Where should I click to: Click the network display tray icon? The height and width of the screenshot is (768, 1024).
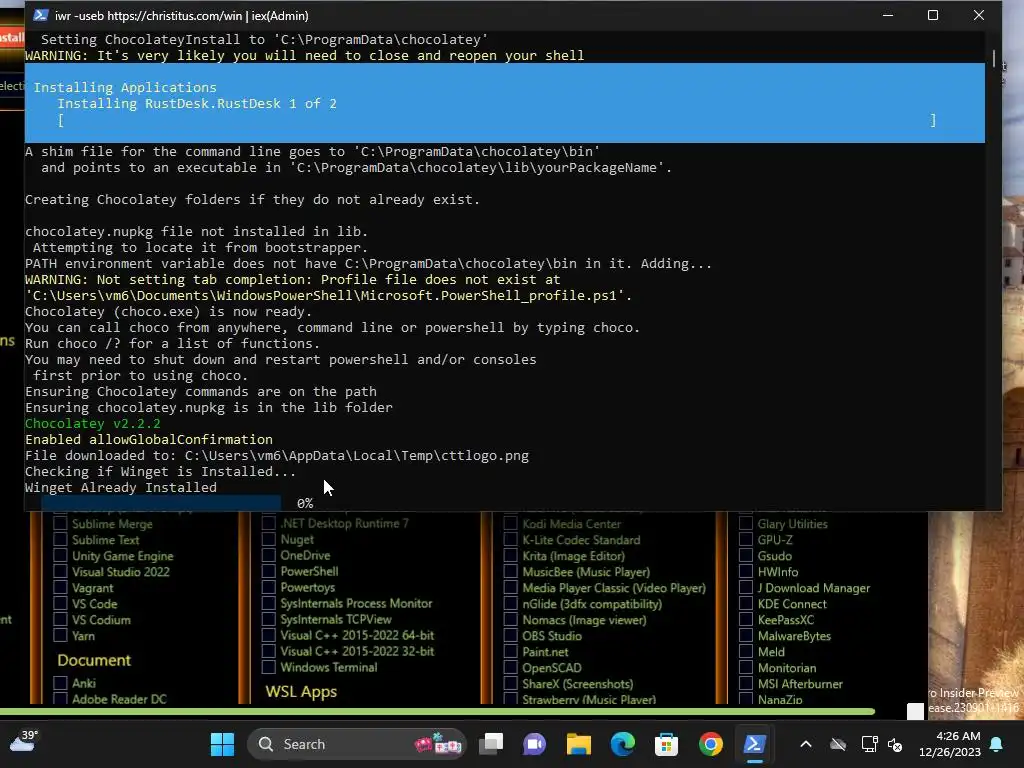tap(869, 744)
